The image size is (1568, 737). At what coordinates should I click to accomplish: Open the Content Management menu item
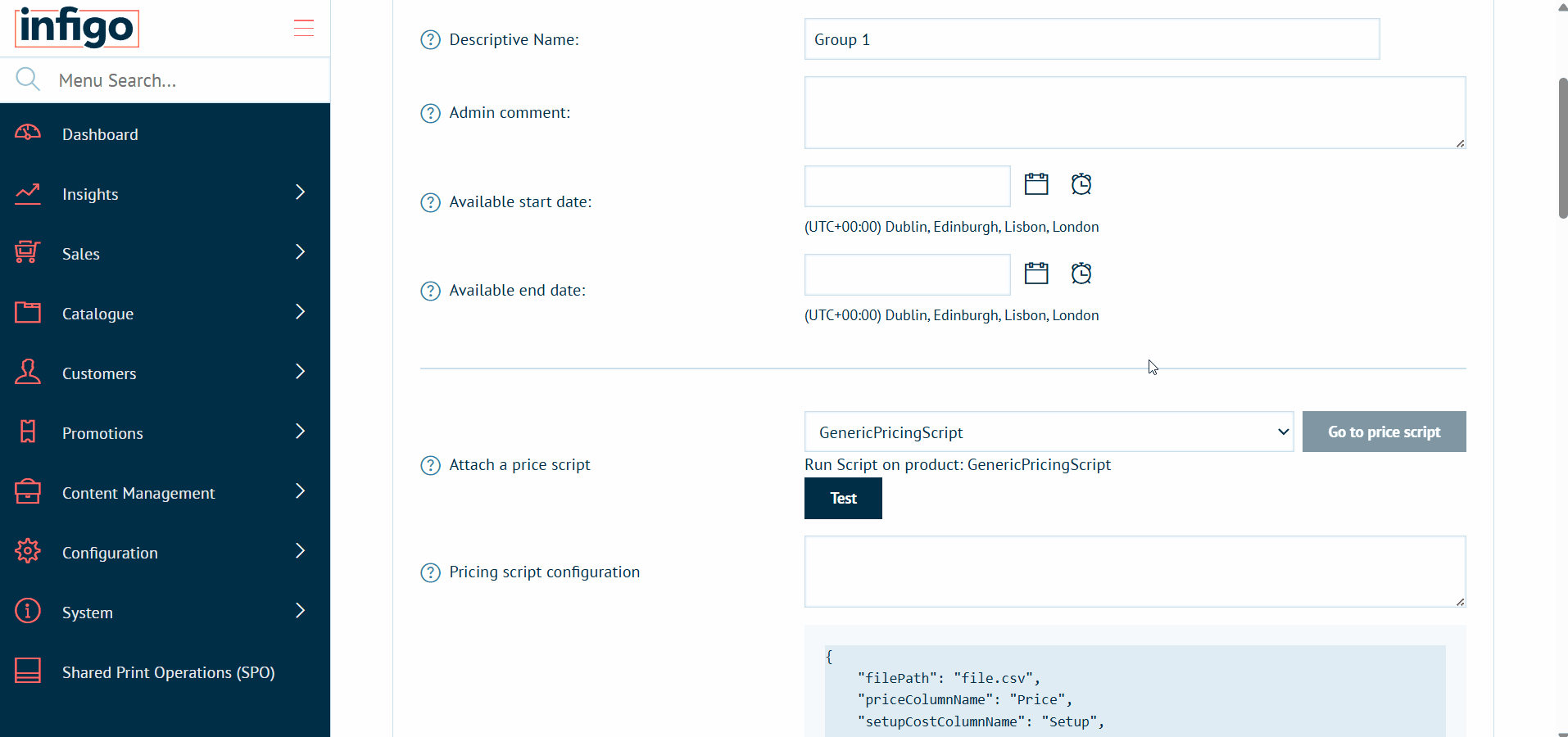pyautogui.click(x=165, y=493)
